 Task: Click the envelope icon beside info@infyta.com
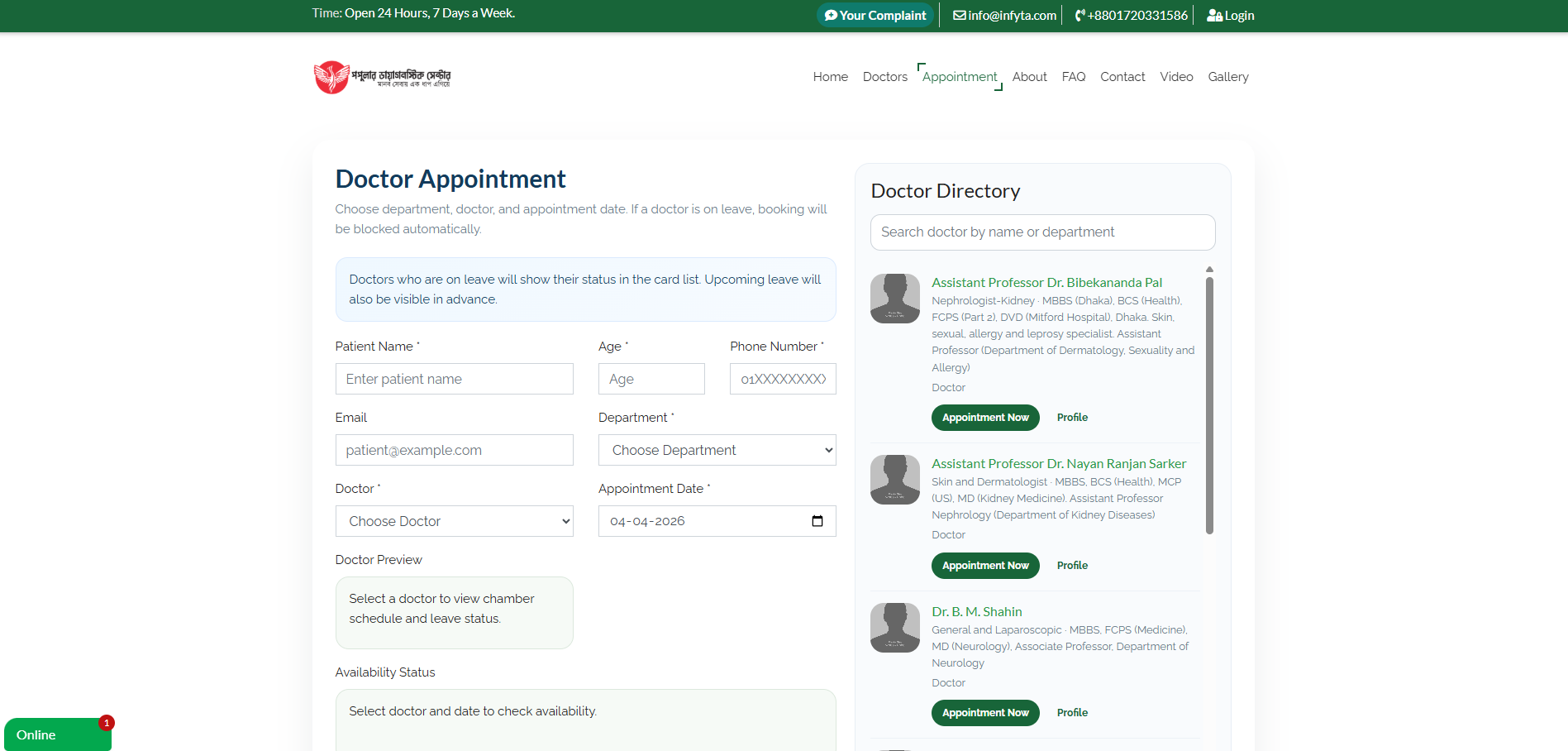pos(959,15)
